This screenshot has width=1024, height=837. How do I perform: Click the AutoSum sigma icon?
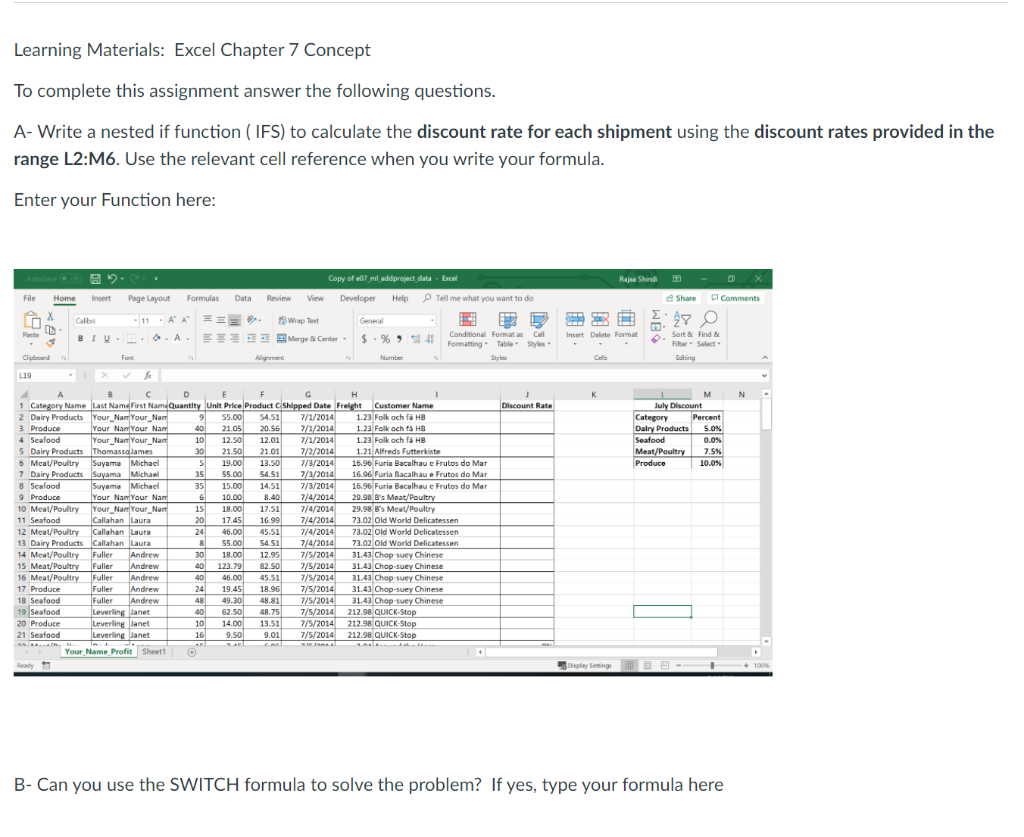[x=656, y=315]
